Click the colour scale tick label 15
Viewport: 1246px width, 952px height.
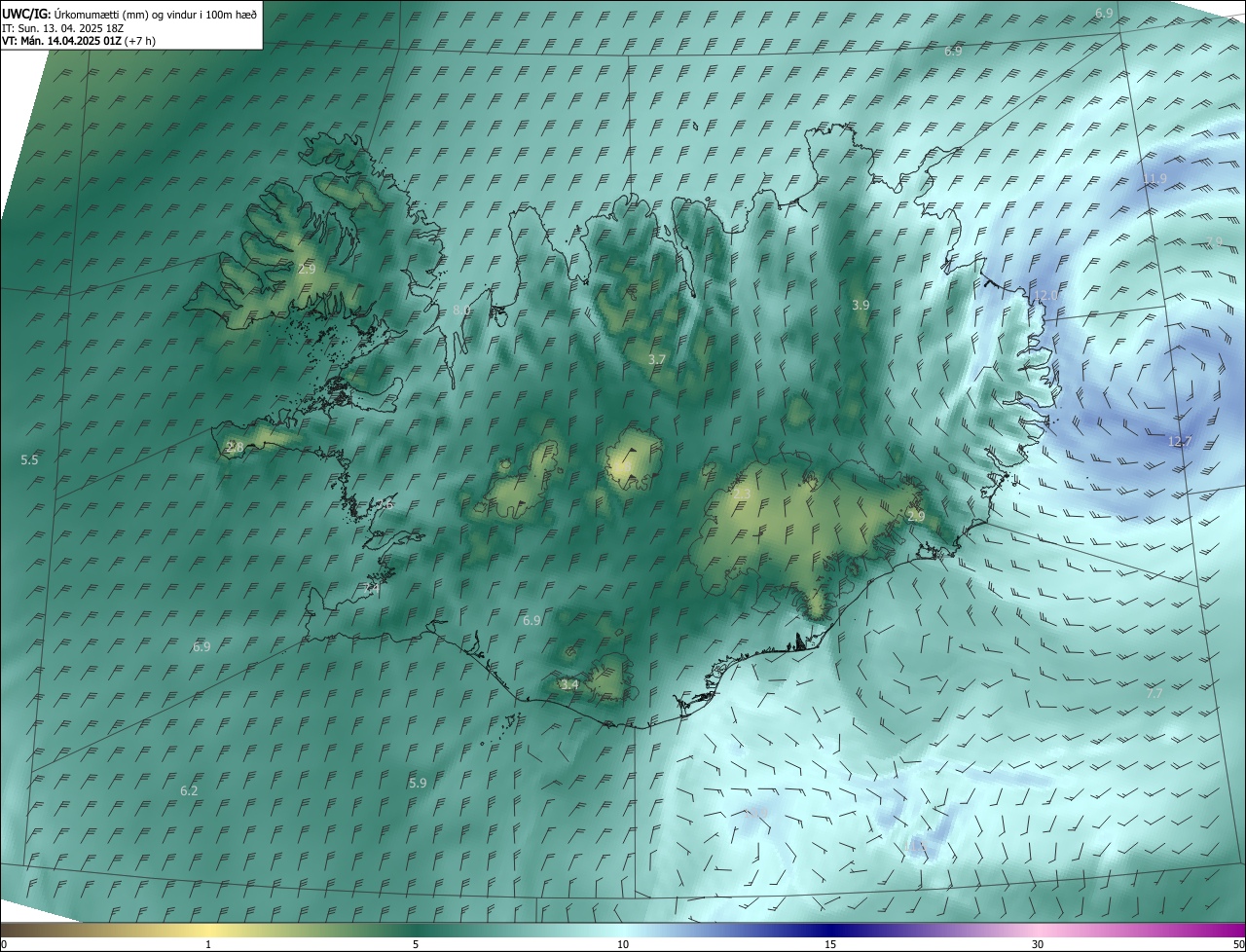[x=830, y=944]
